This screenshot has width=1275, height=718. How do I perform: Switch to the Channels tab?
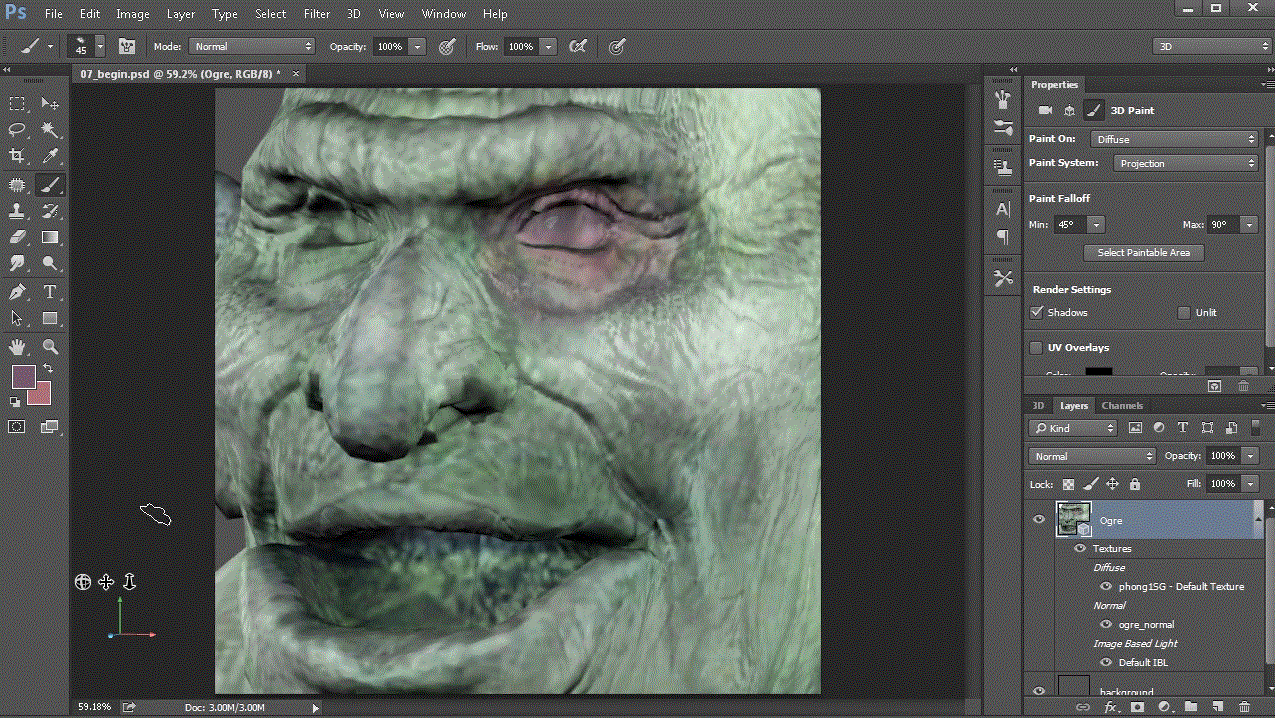click(x=1122, y=405)
